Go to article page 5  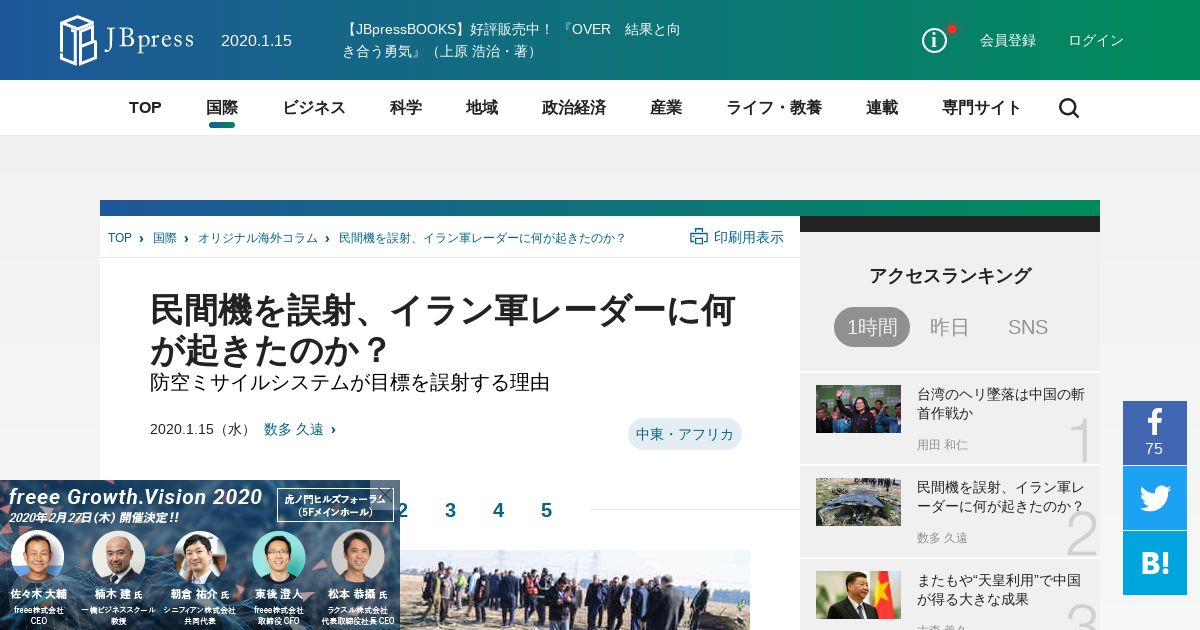[x=546, y=511]
